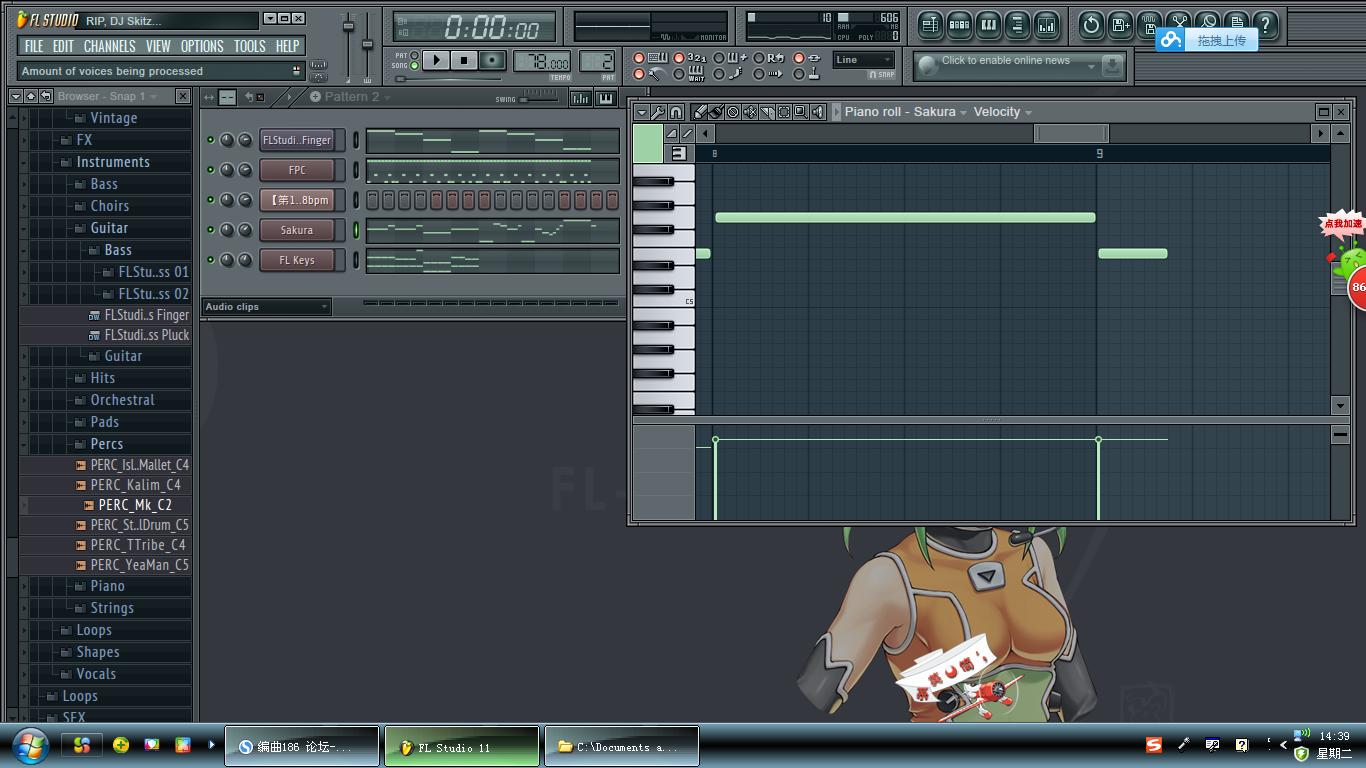The width and height of the screenshot is (1366, 768).
Task: Click the Sakura channel button
Action: (x=297, y=230)
